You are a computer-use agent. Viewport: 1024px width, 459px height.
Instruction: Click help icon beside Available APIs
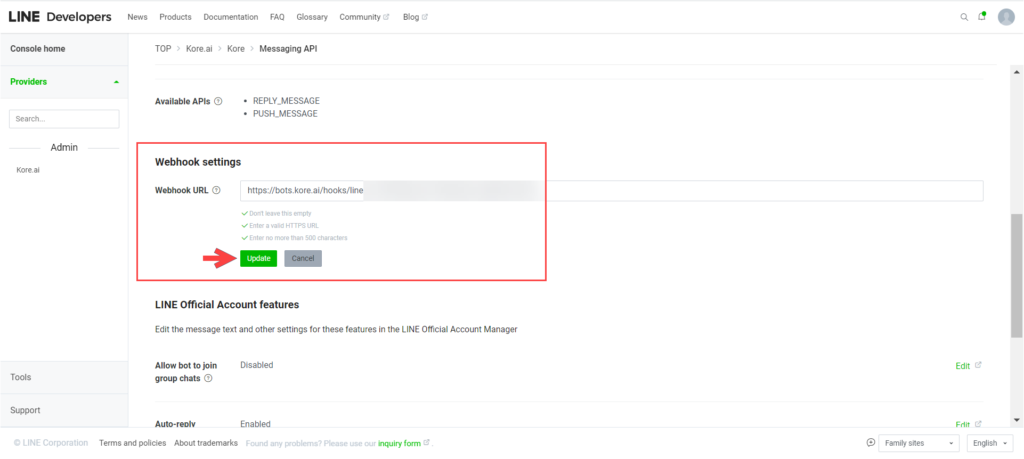[x=218, y=101]
